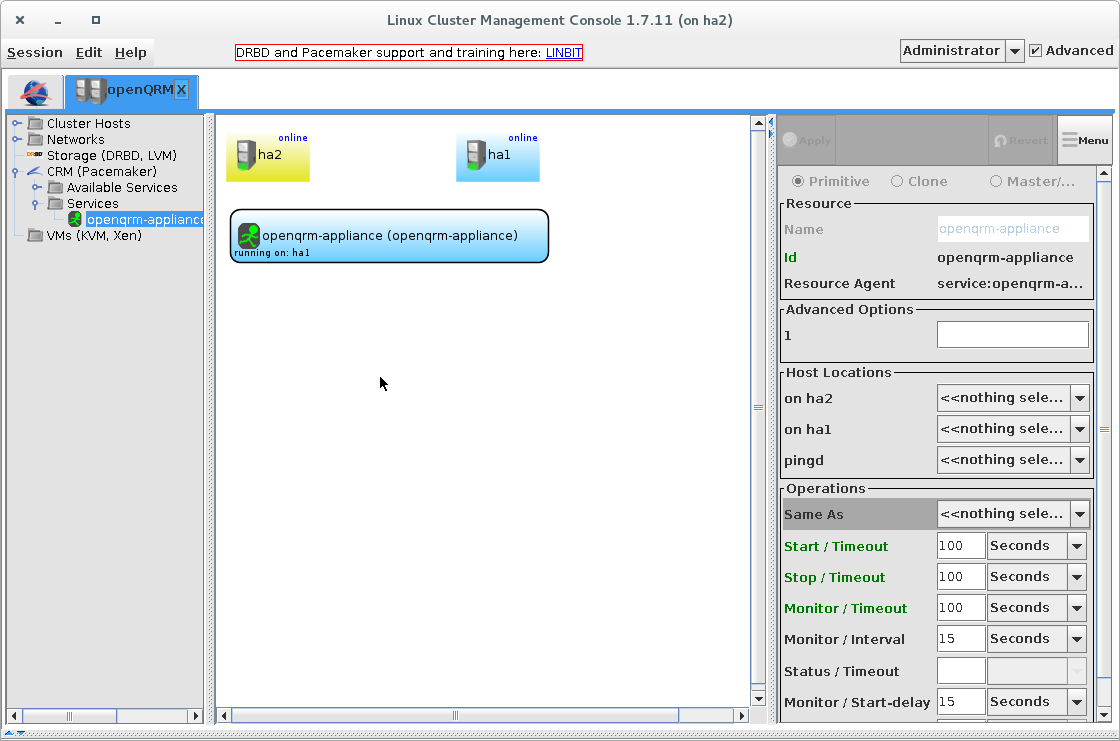Image resolution: width=1120 pixels, height=741 pixels.
Task: Open the Session menu
Action: pyautogui.click(x=35, y=53)
